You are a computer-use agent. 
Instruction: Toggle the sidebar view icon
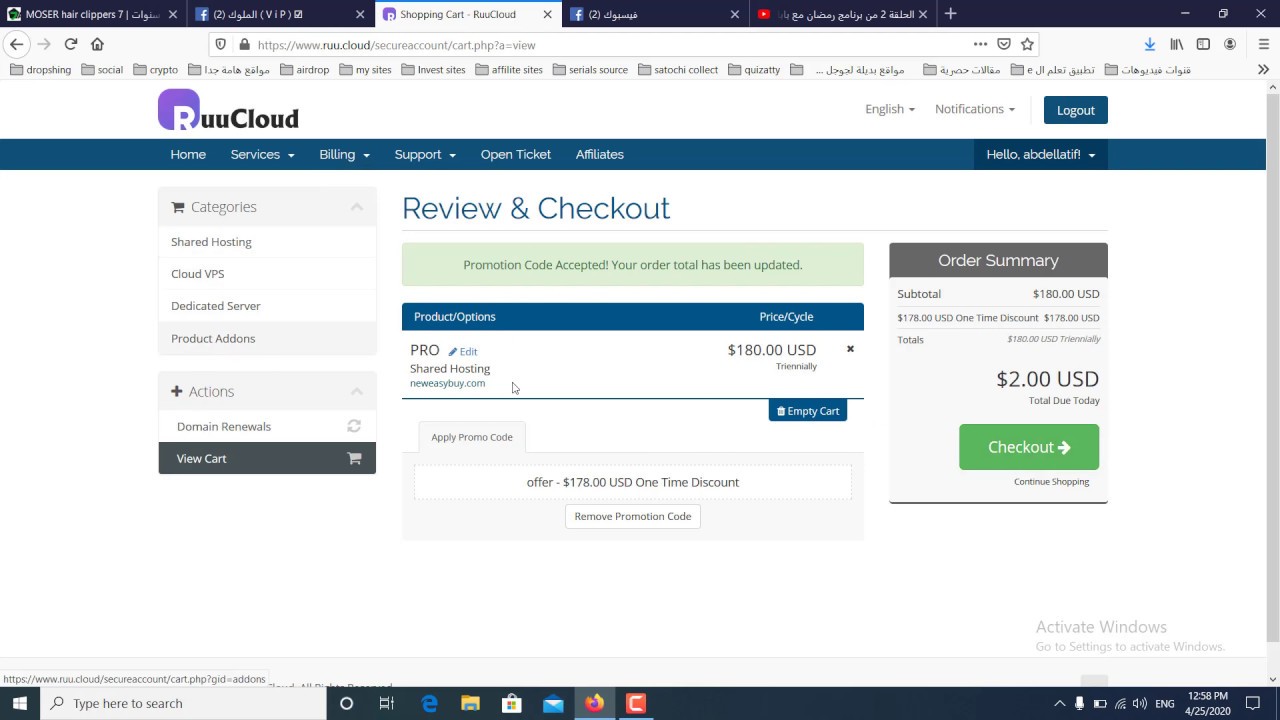(x=1203, y=44)
